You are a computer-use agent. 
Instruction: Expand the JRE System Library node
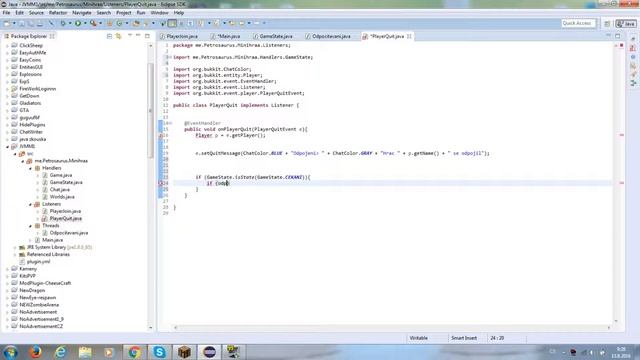15,247
